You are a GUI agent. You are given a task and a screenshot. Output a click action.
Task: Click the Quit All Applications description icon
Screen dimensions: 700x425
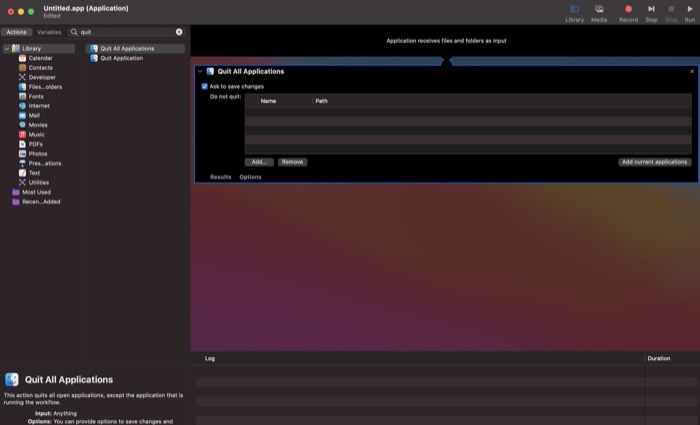pyautogui.click(x=12, y=379)
